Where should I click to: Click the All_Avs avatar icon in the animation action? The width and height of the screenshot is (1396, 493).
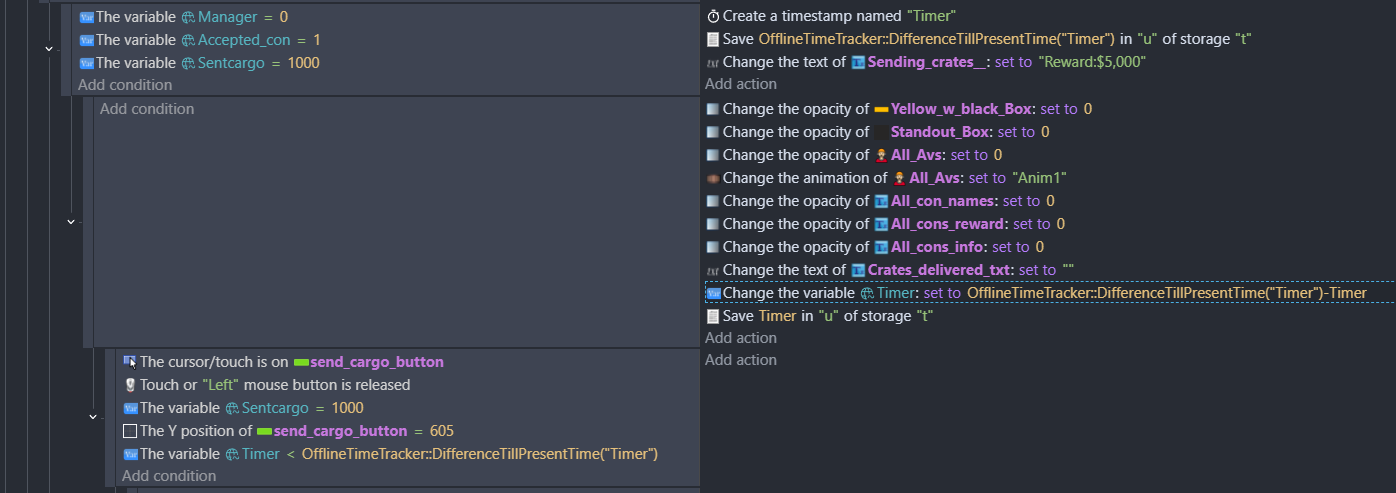(899, 178)
